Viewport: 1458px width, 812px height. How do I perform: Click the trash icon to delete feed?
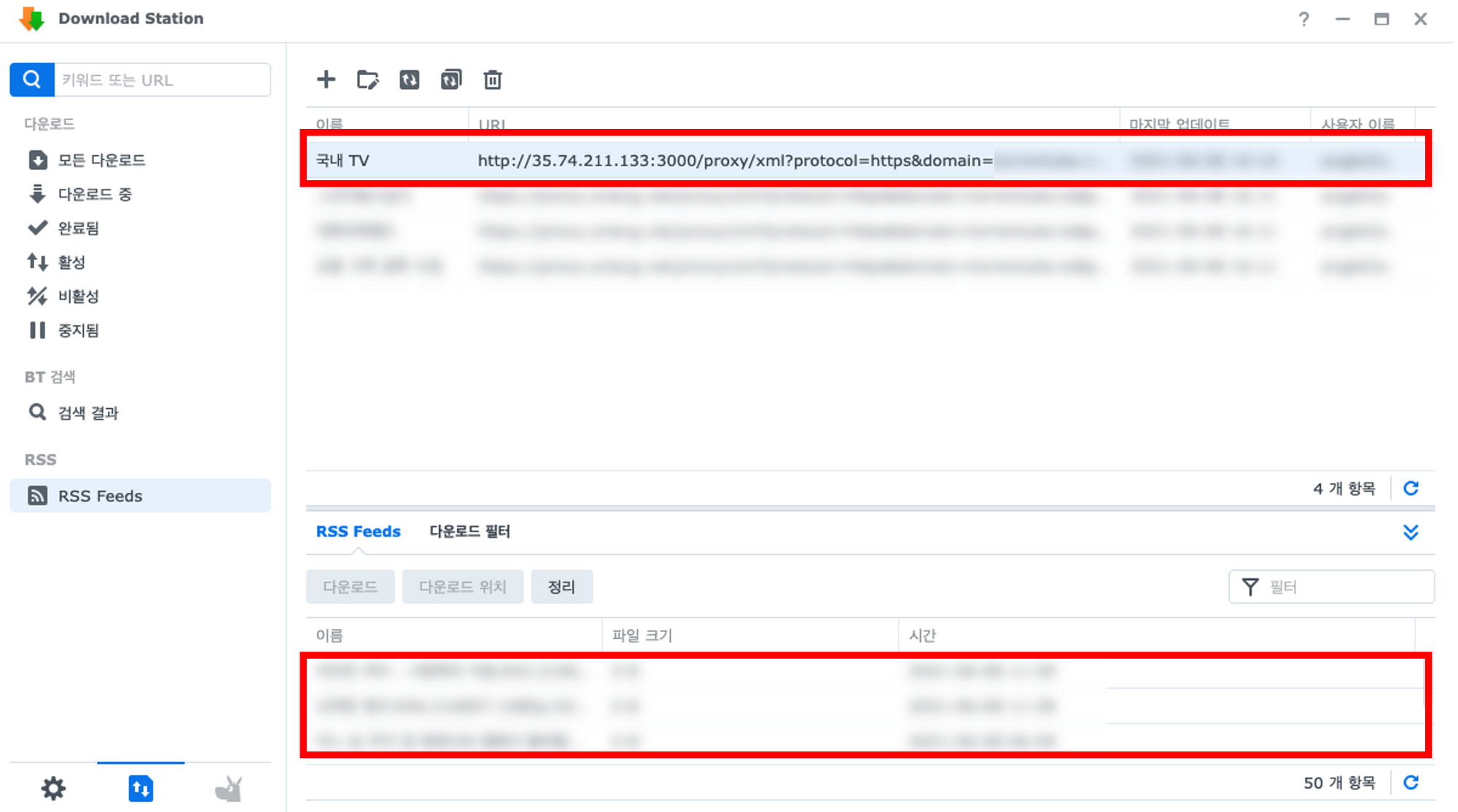[492, 79]
